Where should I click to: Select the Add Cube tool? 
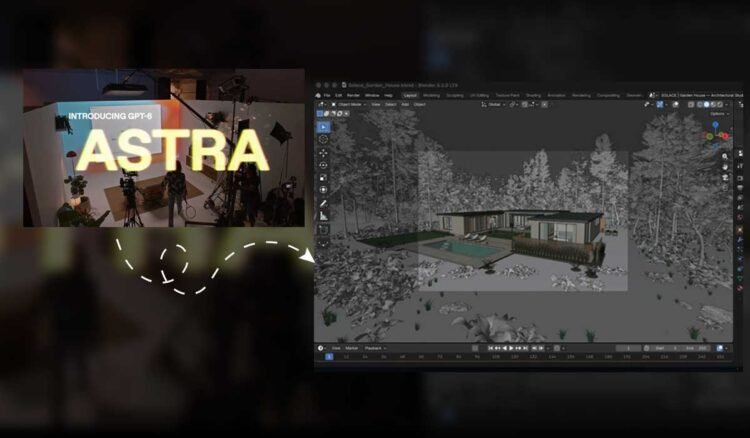click(323, 230)
